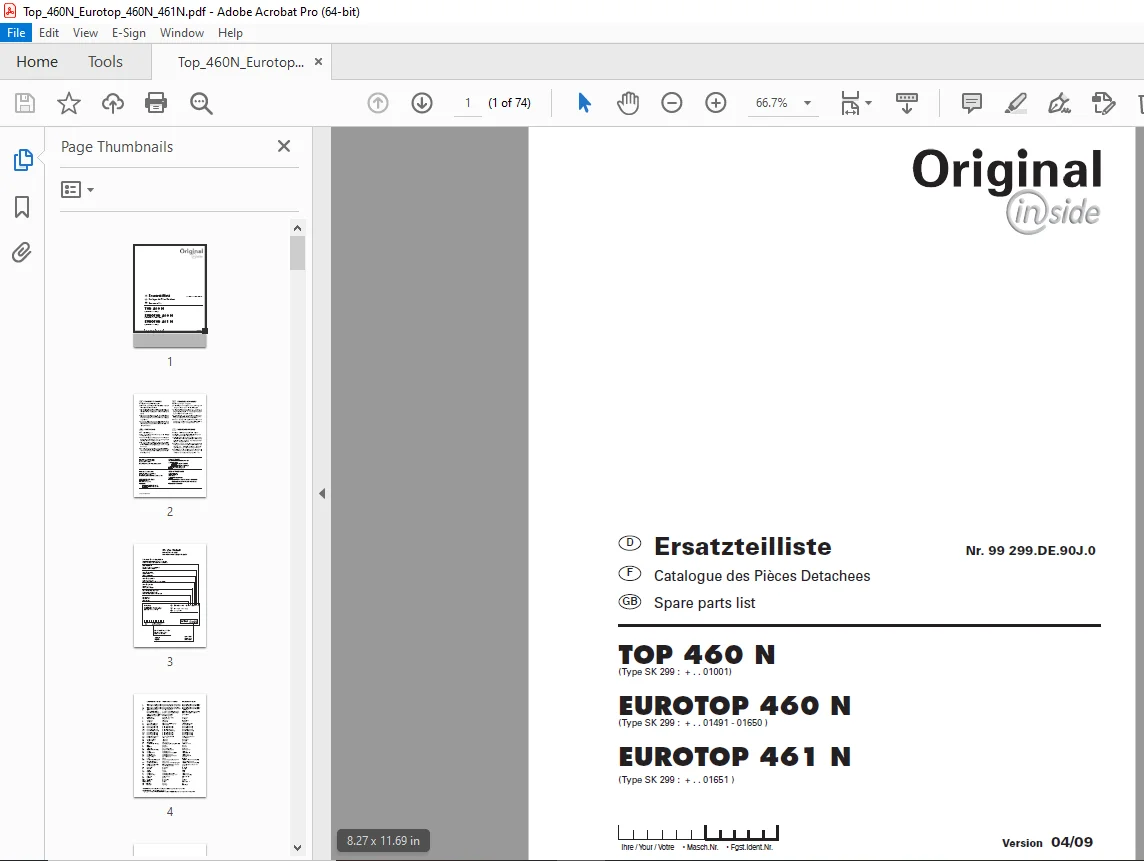
Task: Enable scrolling mode icon
Action: pos(907,103)
